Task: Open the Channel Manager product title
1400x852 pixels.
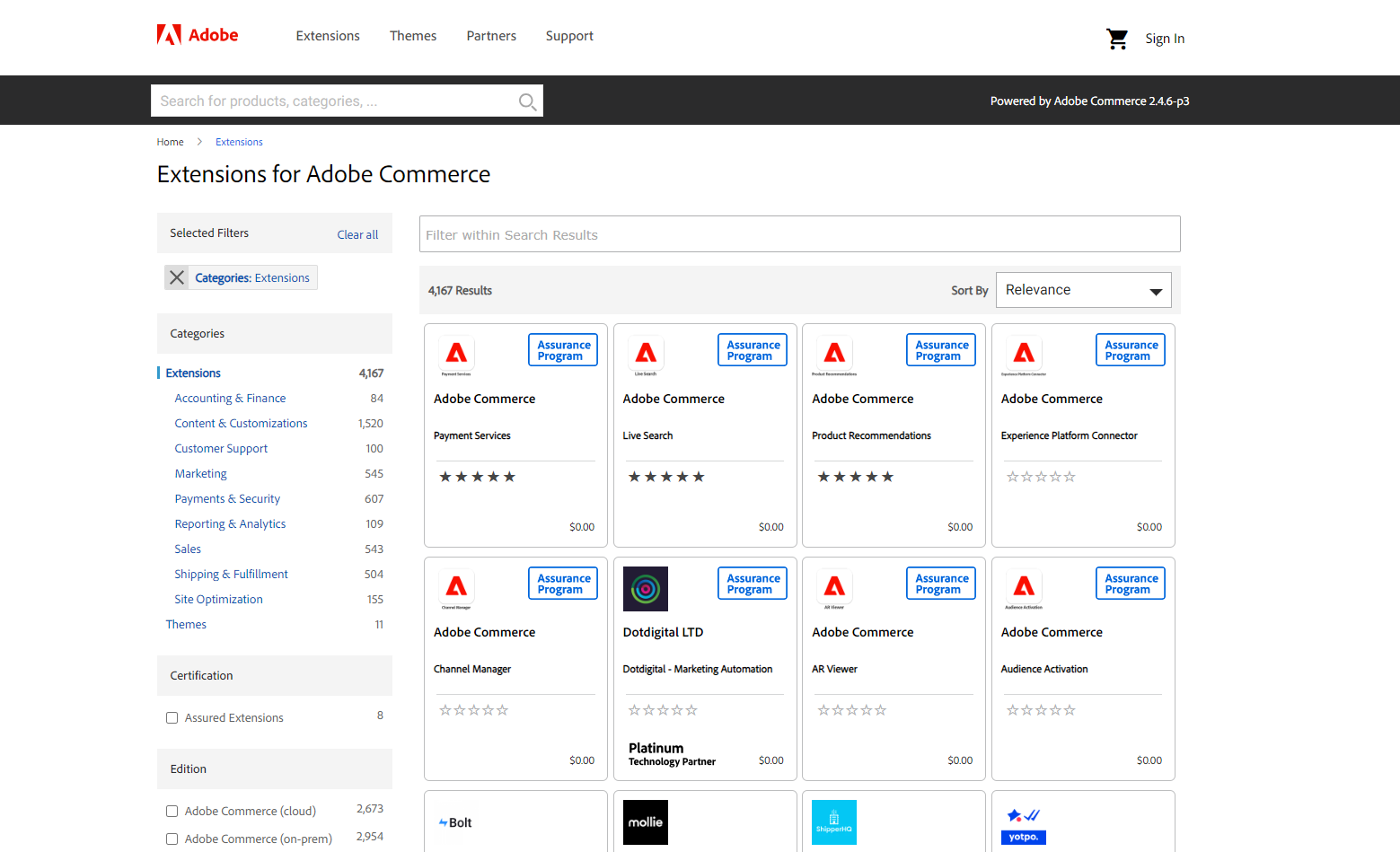Action: 471,669
